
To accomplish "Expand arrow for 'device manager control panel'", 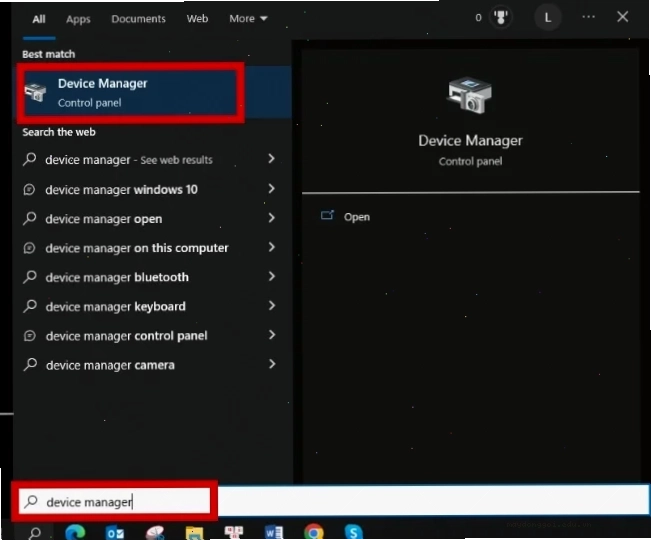I will point(272,335).
